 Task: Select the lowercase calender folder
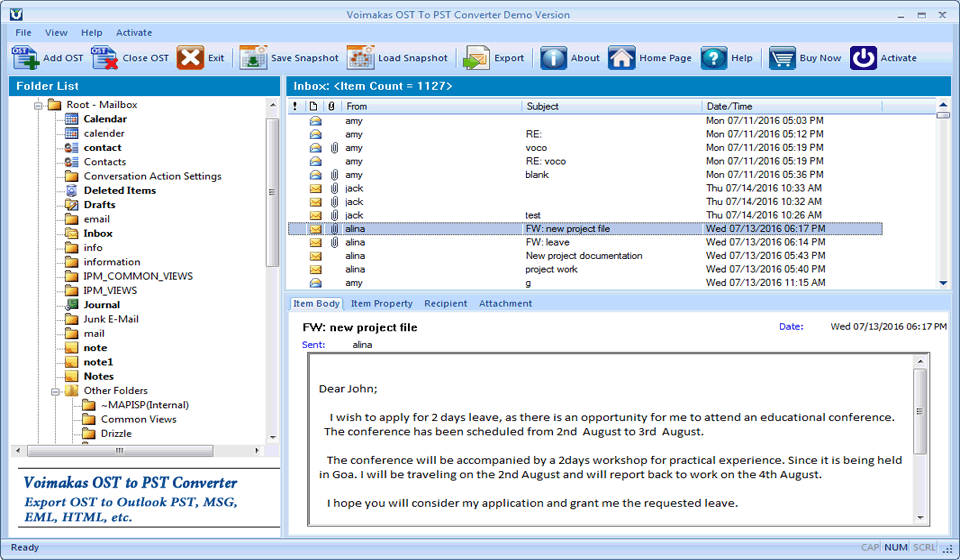pyautogui.click(x=103, y=133)
